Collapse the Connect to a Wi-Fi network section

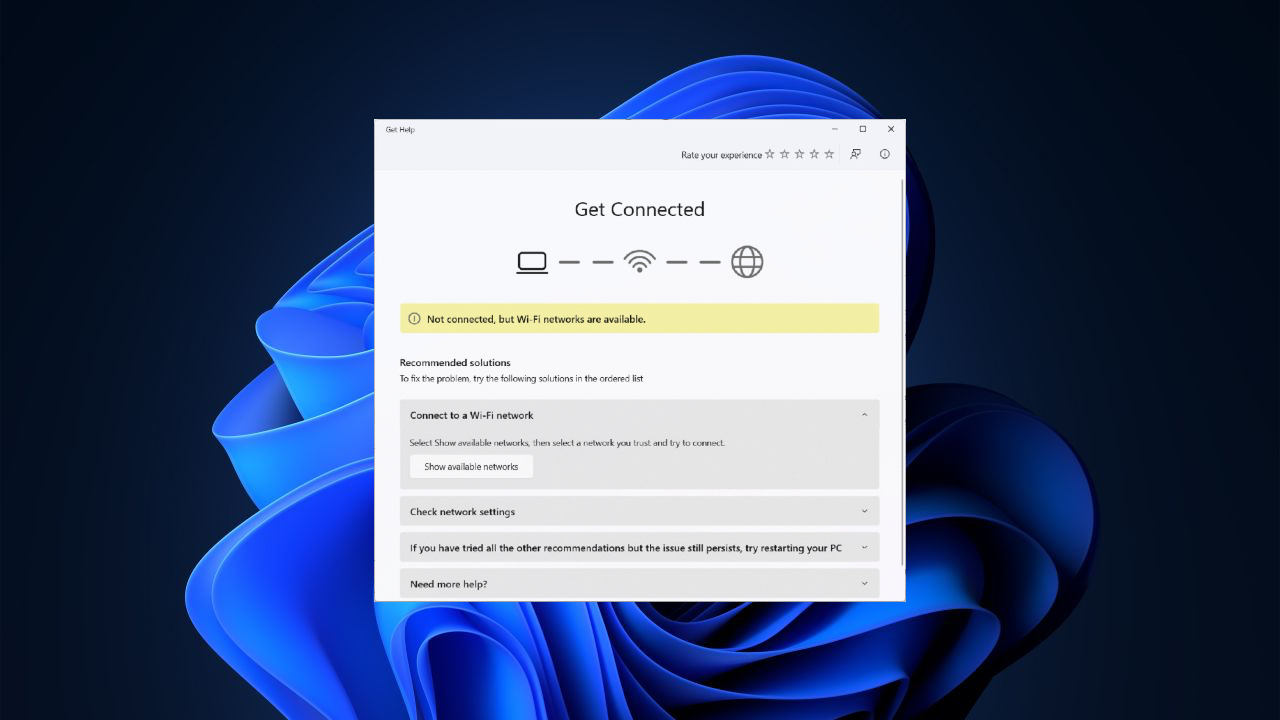coord(864,415)
